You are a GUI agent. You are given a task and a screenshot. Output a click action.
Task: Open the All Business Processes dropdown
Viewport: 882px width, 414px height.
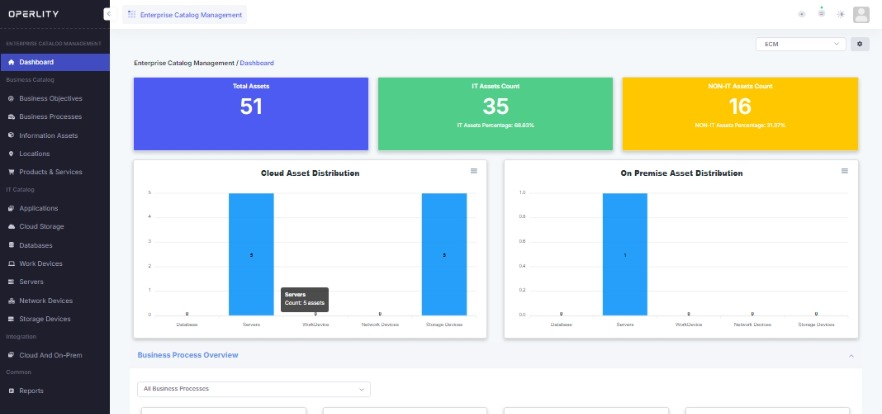pyautogui.click(x=253, y=388)
